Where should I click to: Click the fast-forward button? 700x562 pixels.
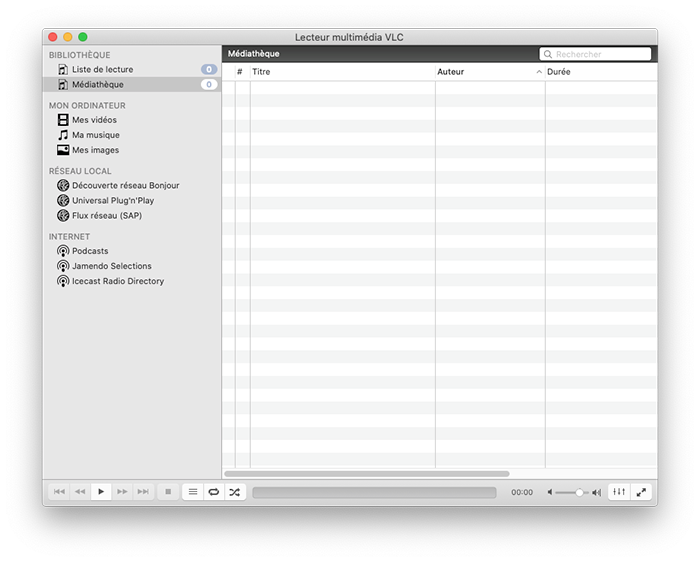click(122, 492)
